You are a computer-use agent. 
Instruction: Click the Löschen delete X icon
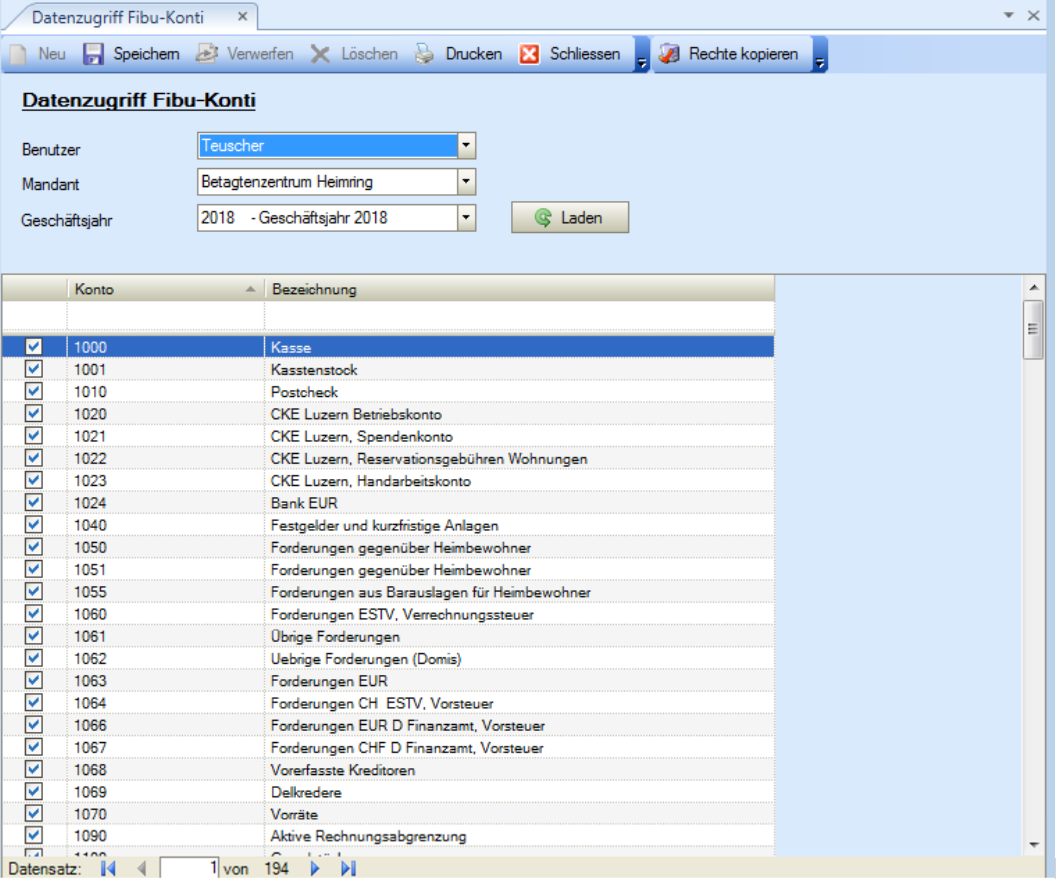click(x=320, y=54)
